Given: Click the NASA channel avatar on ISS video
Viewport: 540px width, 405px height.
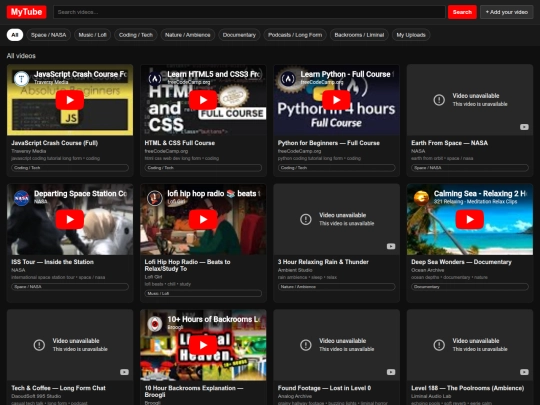Looking at the screenshot, I should 21,198.
